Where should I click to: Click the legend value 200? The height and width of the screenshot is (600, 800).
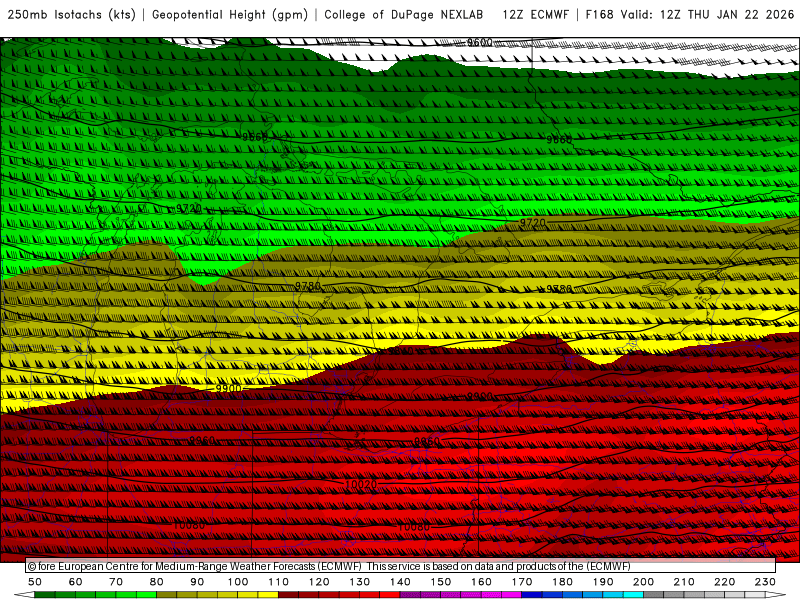click(643, 582)
